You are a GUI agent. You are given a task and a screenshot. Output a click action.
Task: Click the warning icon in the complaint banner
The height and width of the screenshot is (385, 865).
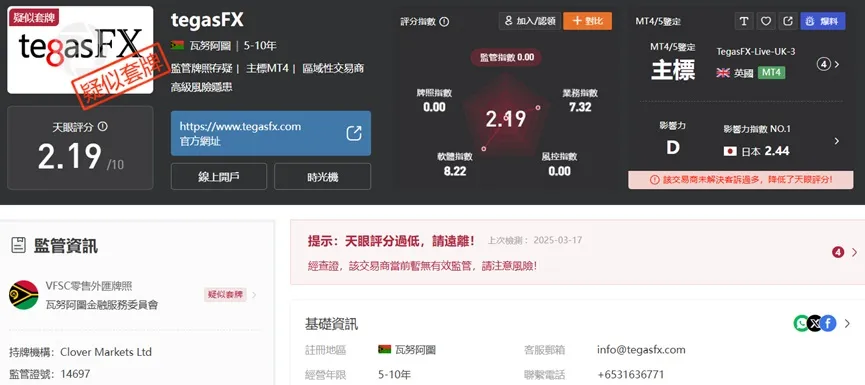[654, 180]
